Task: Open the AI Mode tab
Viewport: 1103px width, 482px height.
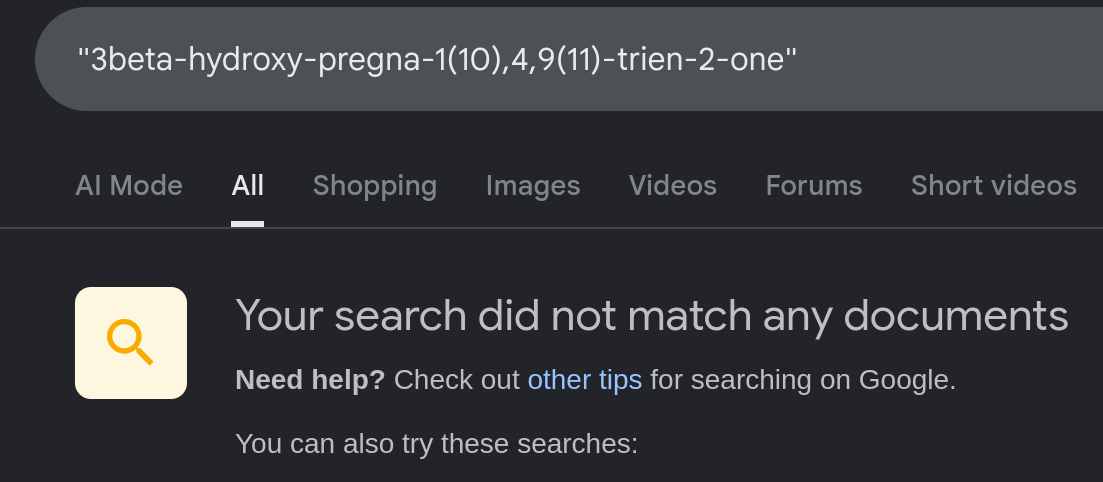Action: 129,186
